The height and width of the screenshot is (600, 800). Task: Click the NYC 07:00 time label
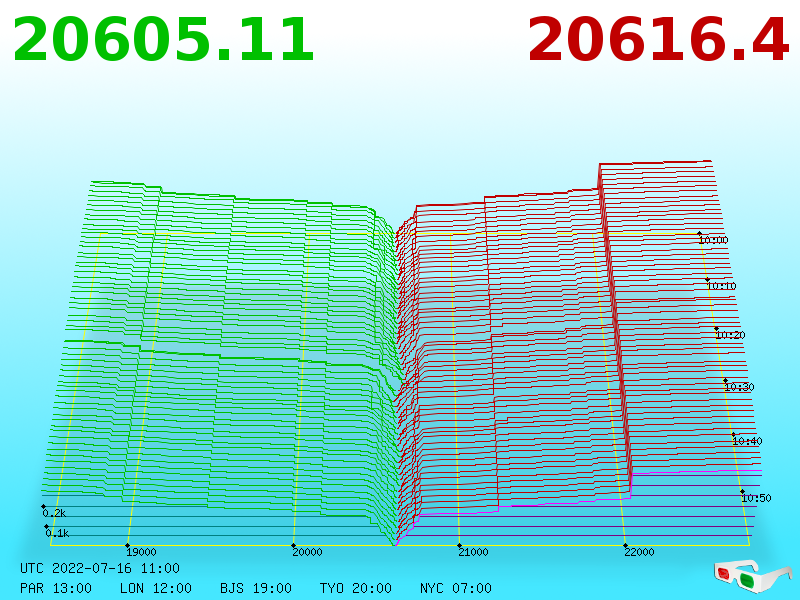(456, 588)
